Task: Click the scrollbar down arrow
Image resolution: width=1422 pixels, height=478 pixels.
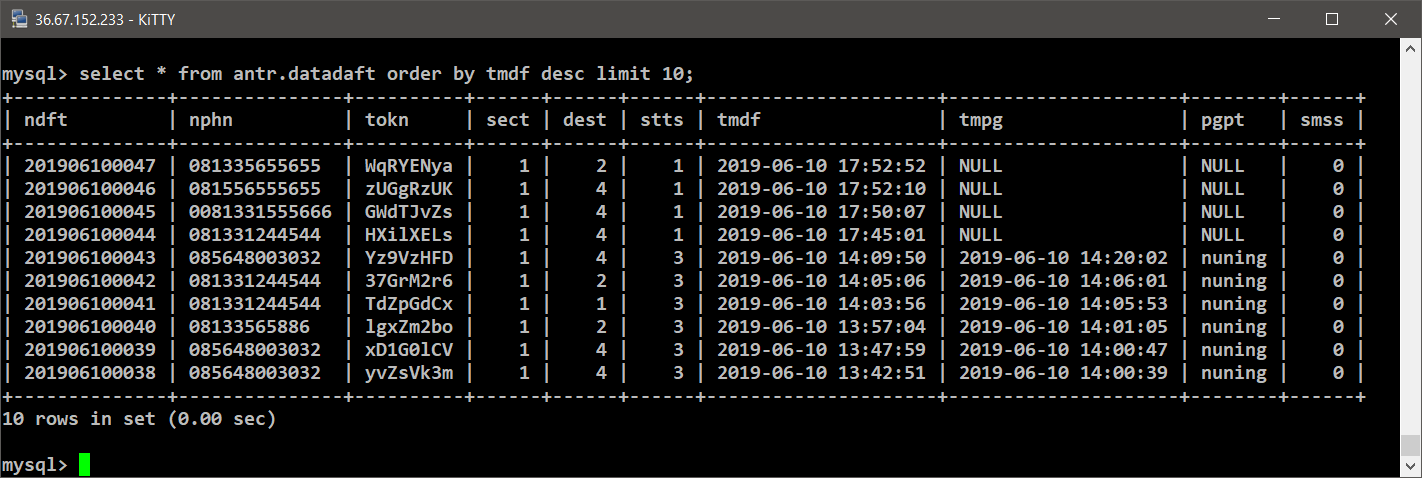Action: pos(1411,467)
